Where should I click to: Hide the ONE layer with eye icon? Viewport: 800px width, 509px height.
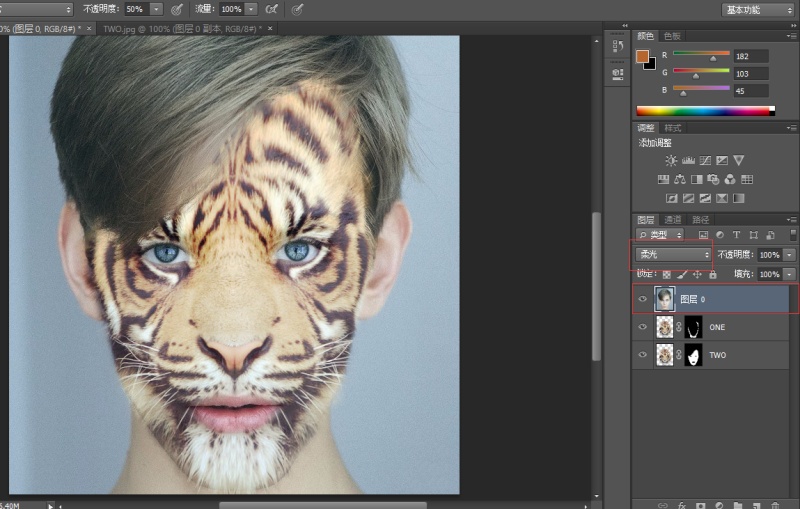coord(643,327)
